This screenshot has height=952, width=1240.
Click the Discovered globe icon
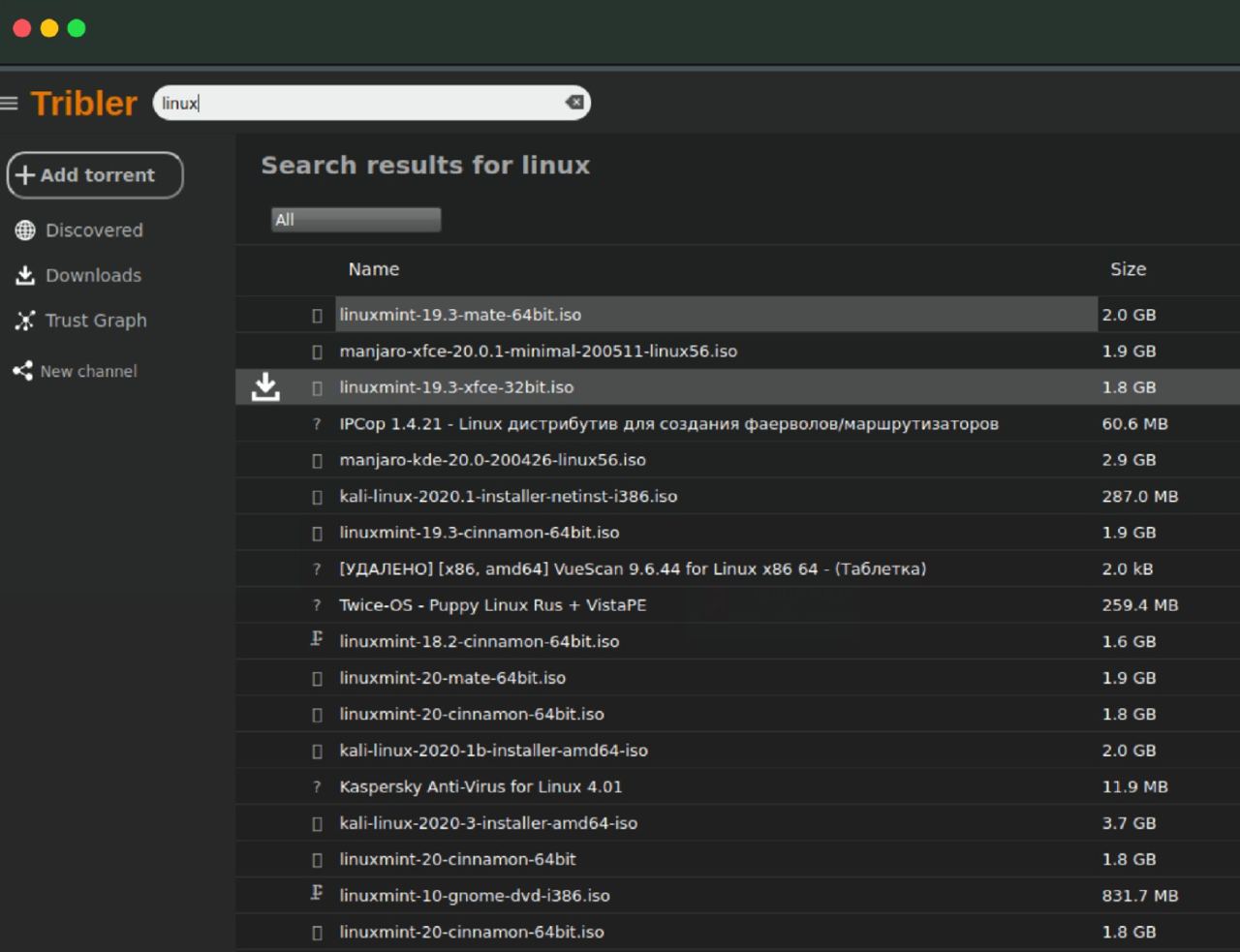click(x=25, y=230)
